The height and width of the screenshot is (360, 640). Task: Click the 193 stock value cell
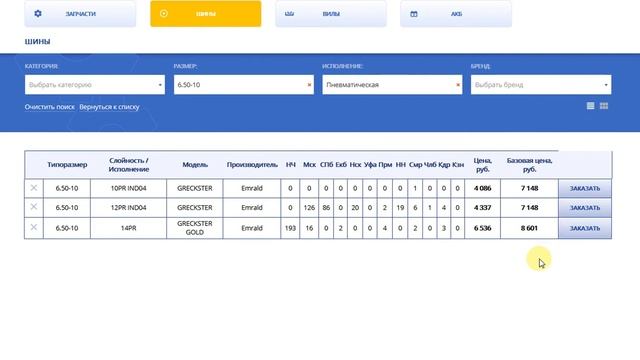pyautogui.click(x=290, y=228)
